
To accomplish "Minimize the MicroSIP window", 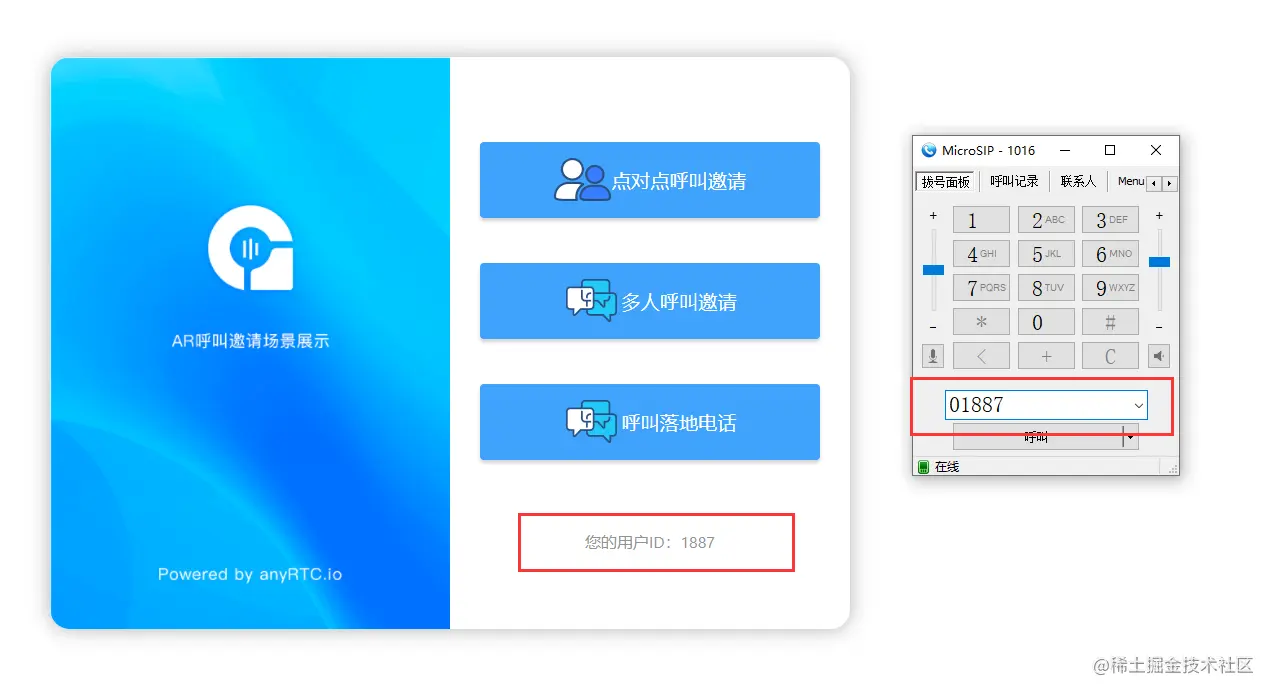I will point(1064,150).
